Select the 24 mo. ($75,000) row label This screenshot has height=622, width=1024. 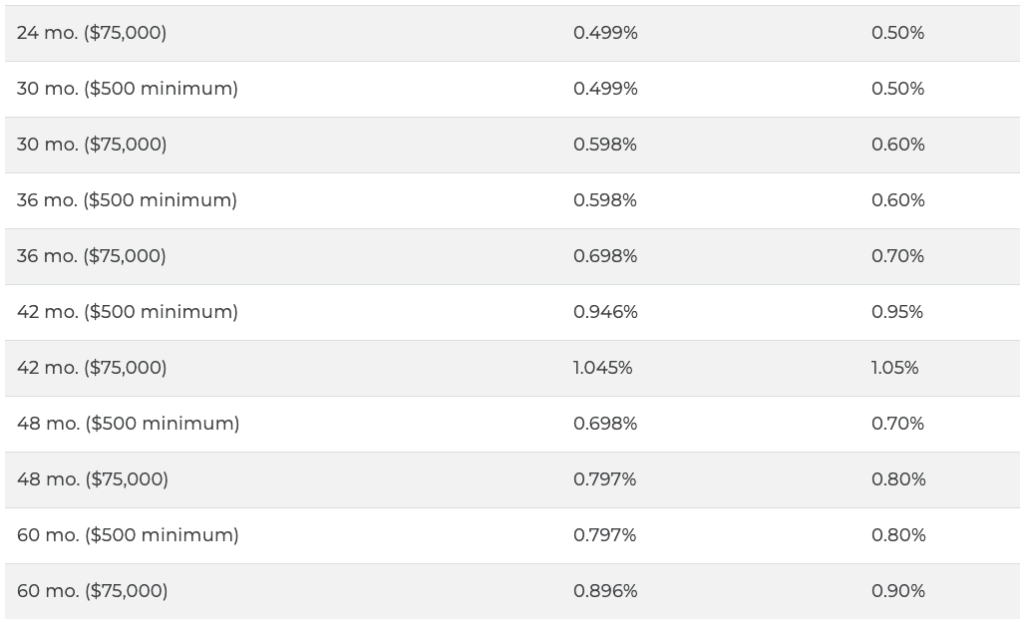[91, 33]
